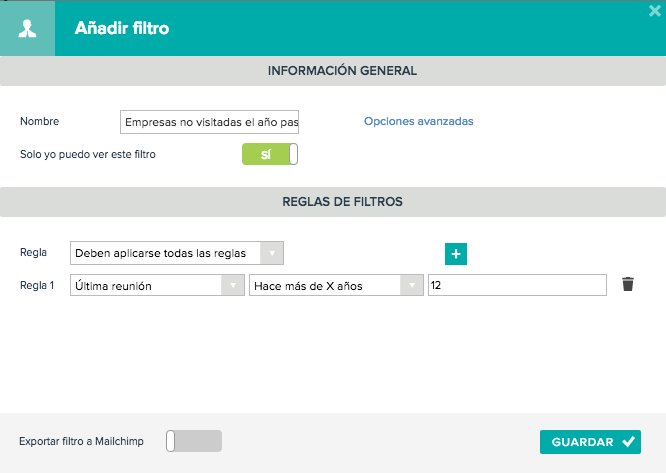
Task: Enable Exportar filtro a Mailchimp switch
Action: (194, 441)
